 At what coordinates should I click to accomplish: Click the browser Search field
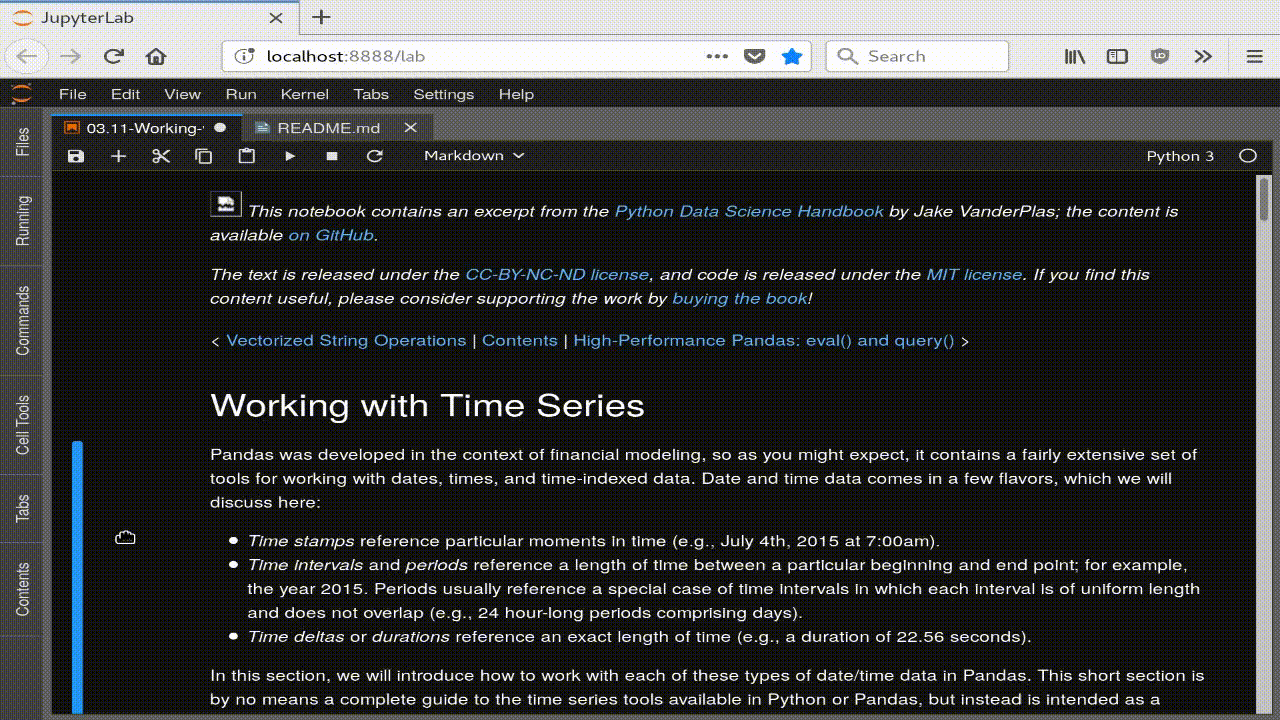point(917,56)
